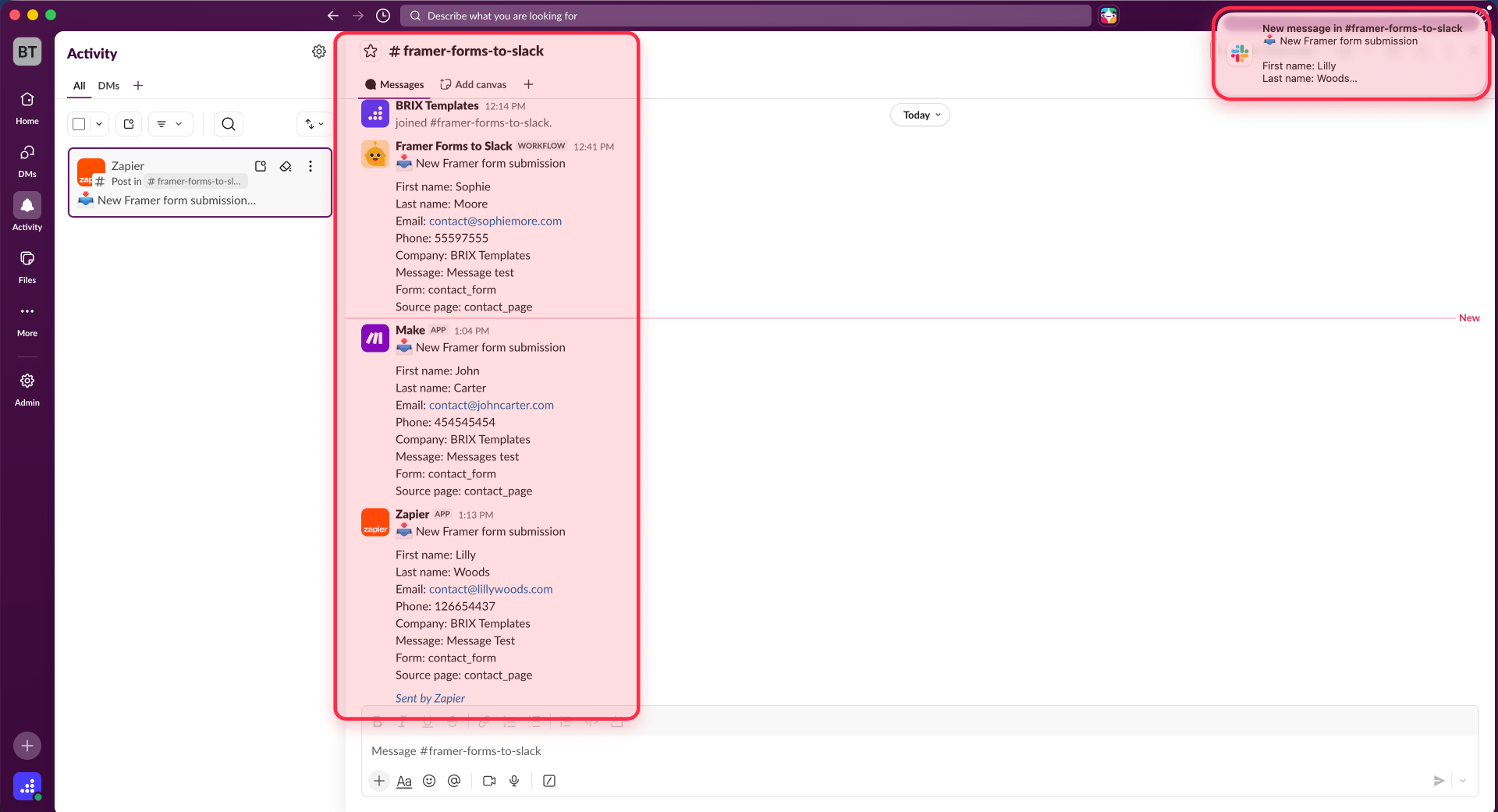Open the user profile avatar at sidebar bottom
This screenshot has width=1498, height=812.
(27, 786)
